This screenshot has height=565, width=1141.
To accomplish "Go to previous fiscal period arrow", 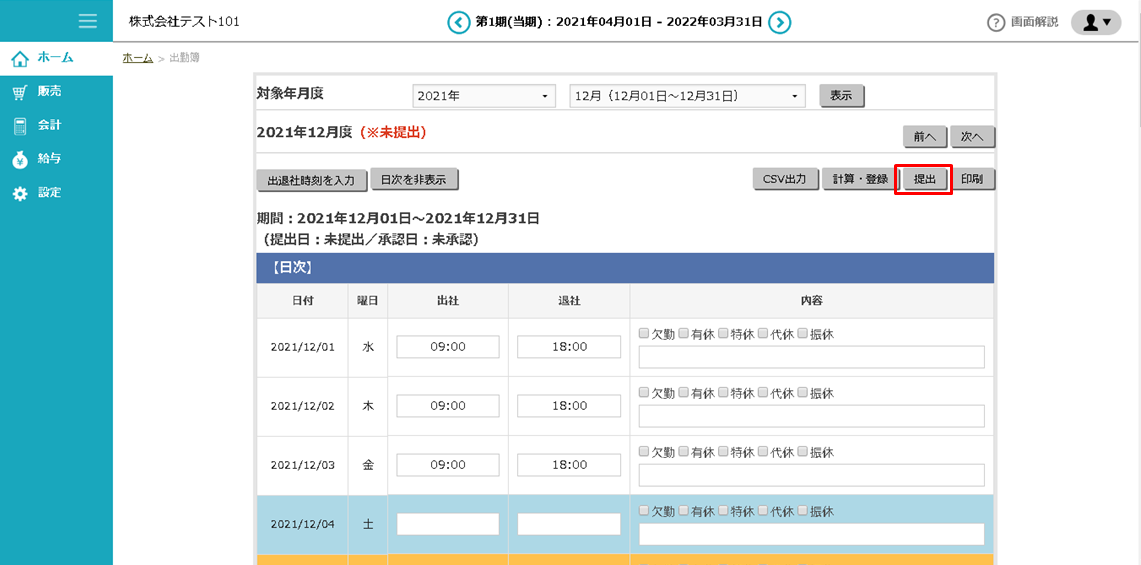I will pyautogui.click(x=458, y=22).
